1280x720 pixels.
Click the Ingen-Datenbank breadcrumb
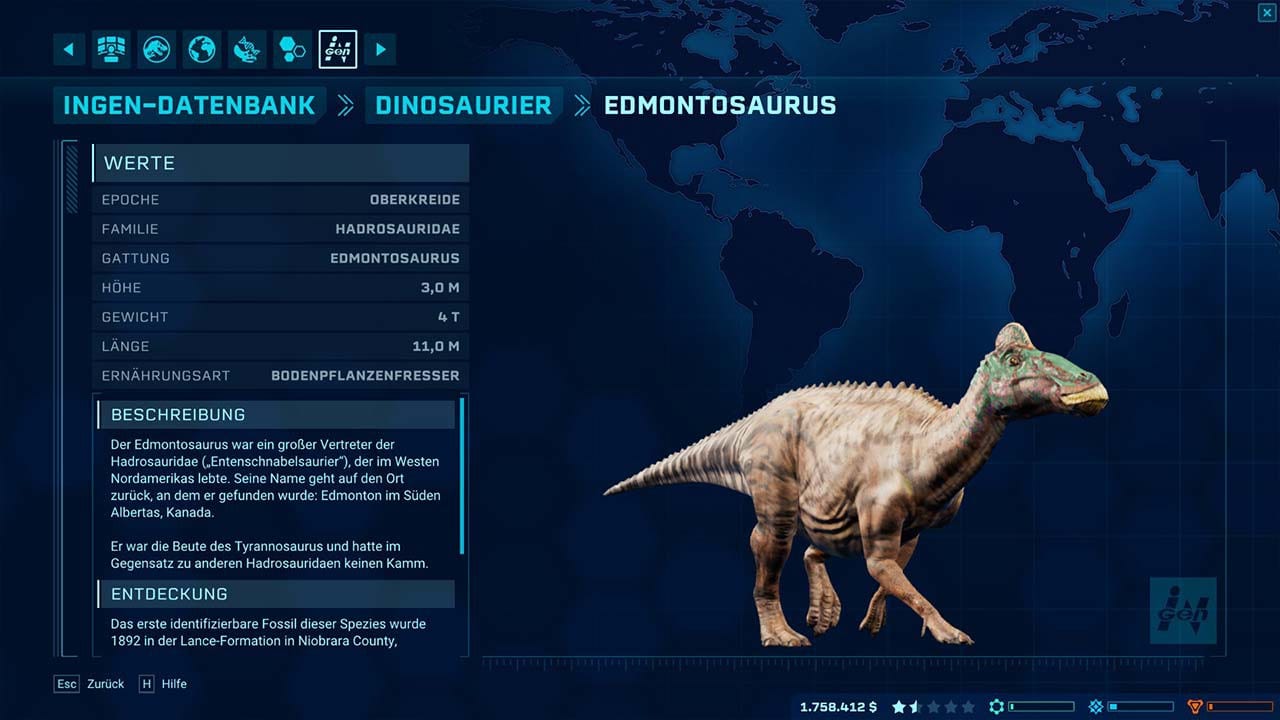(x=189, y=105)
